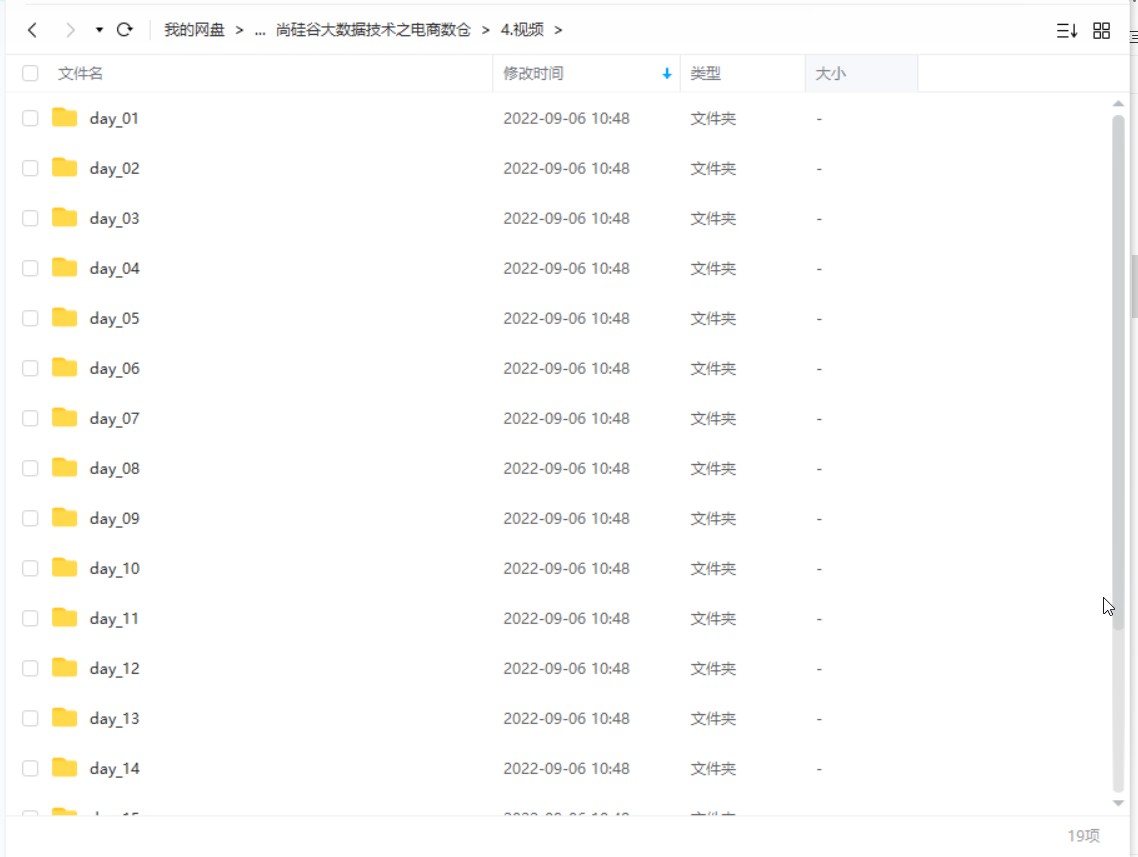Click the 19项 item count label
The image size is (1138, 857).
(1084, 836)
